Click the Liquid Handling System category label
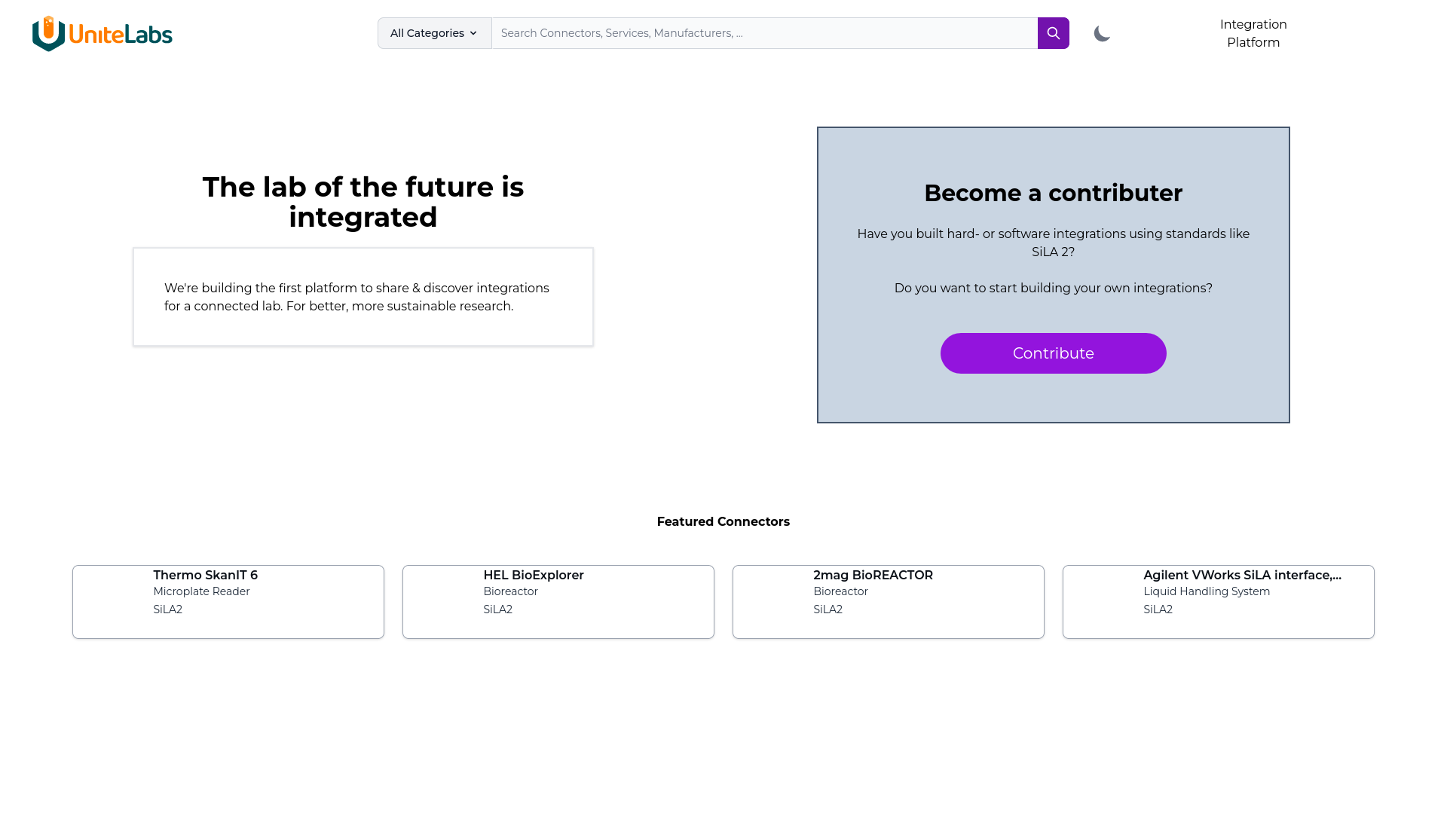1447x840 pixels. tap(1207, 591)
